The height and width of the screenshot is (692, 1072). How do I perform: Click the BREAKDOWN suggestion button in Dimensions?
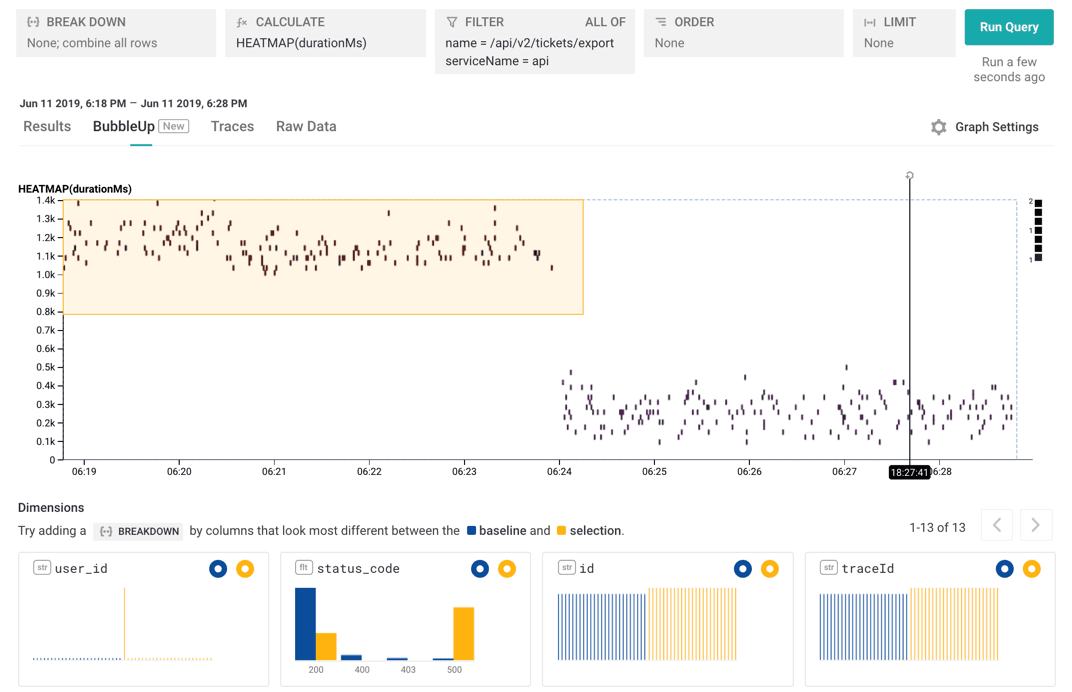[x=140, y=531]
